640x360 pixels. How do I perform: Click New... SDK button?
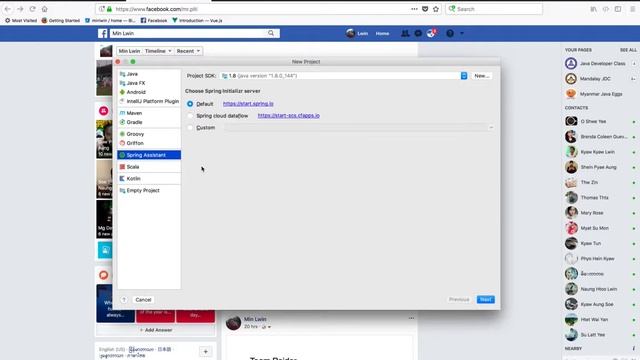(482, 76)
